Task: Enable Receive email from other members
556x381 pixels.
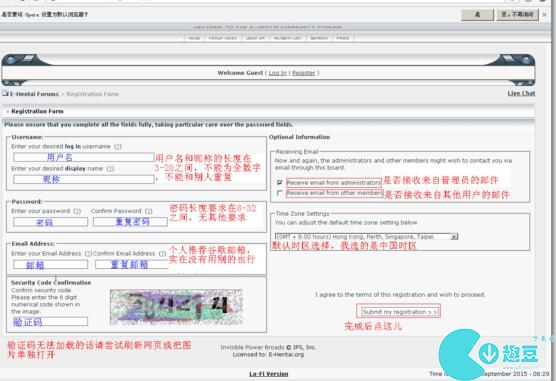Action: 279,193
